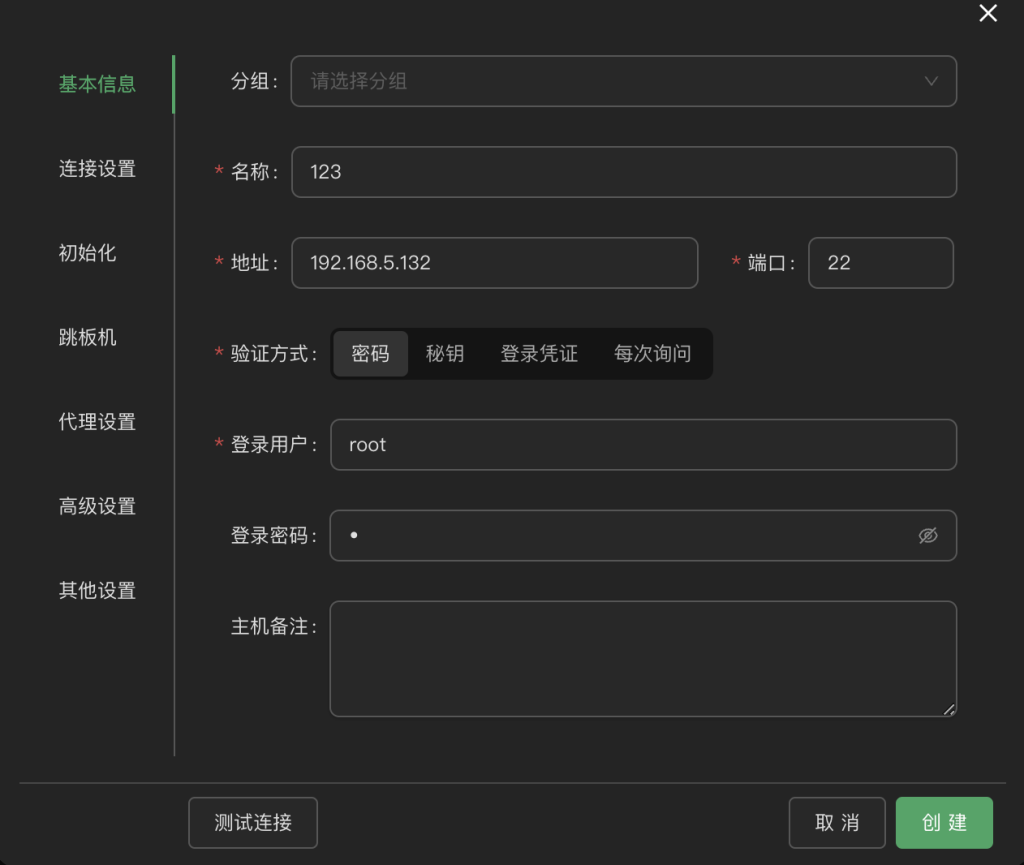This screenshot has width=1024, height=865.
Task: Toggle password visibility eye icon
Action: click(x=928, y=536)
